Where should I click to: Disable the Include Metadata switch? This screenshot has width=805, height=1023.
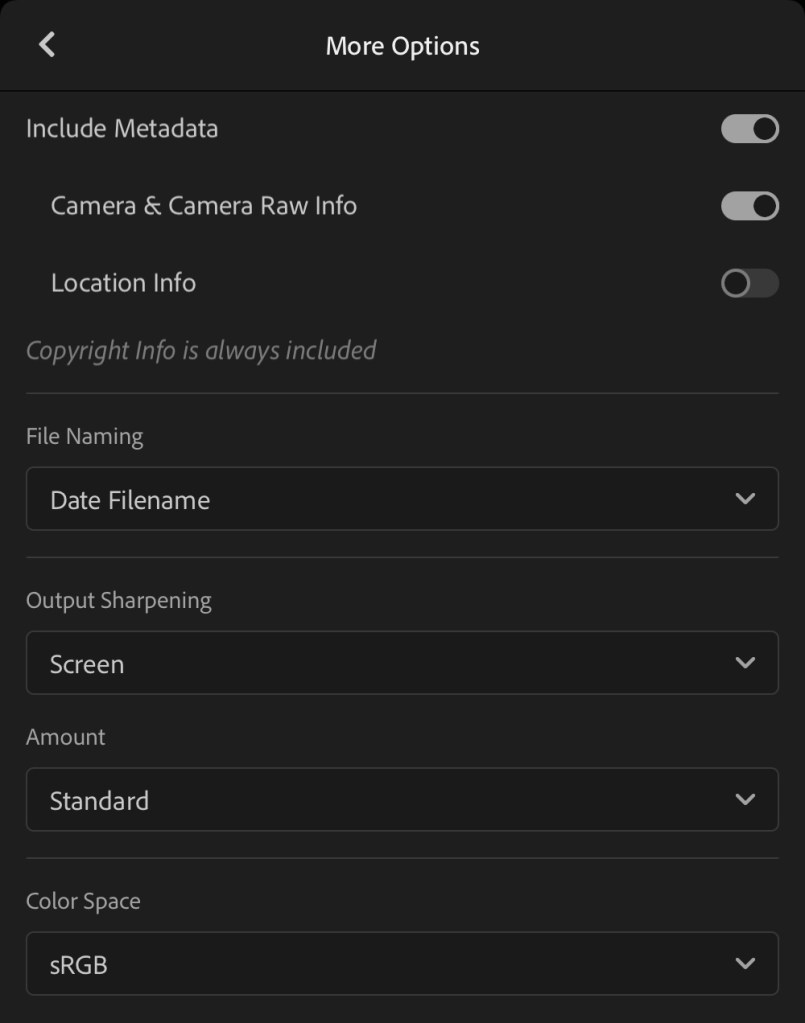[749, 129]
